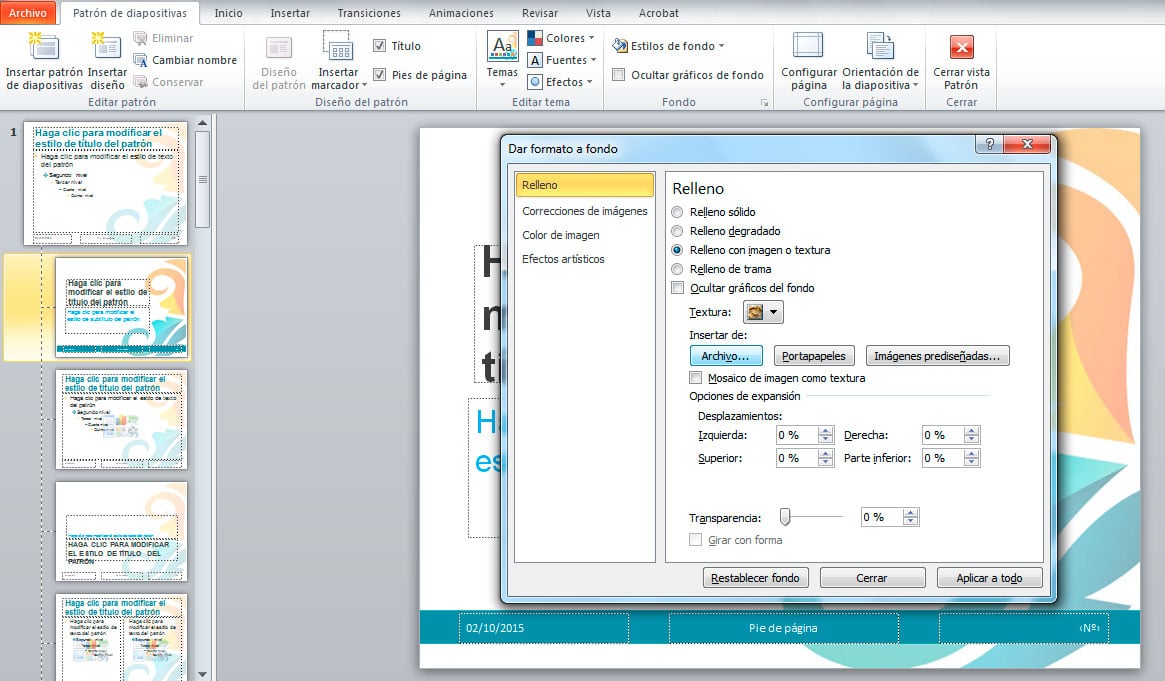The width and height of the screenshot is (1165, 681).
Task: Click the Derecha offset field
Action: pyautogui.click(x=942, y=435)
